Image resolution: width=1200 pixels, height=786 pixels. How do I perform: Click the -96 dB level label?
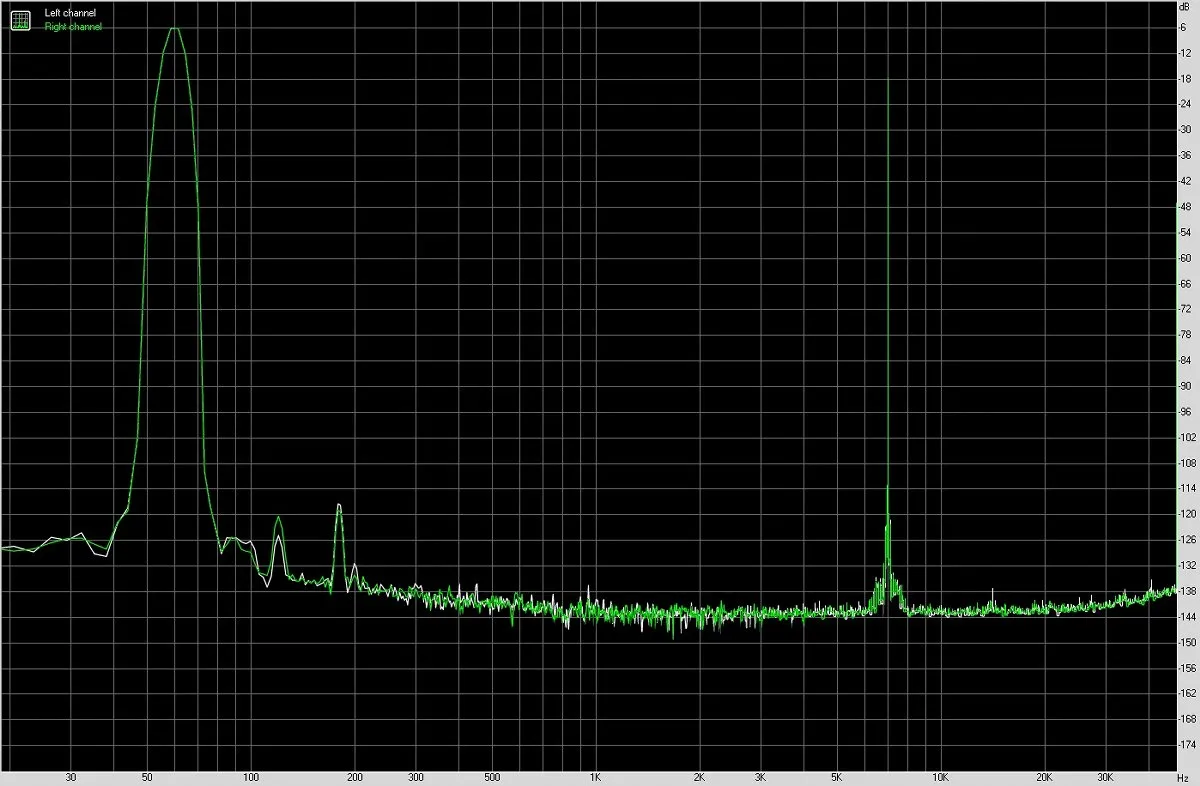1185,411
